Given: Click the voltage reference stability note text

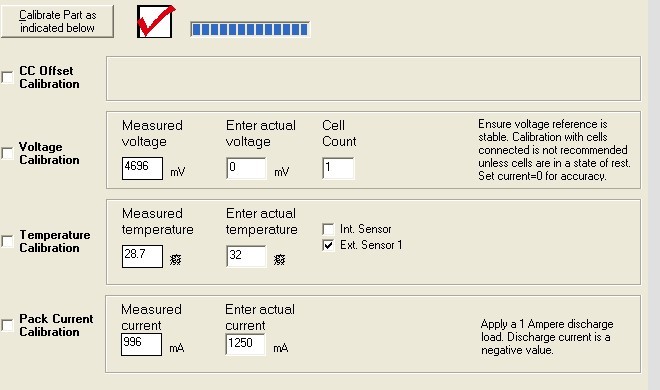Looking at the screenshot, I should (x=554, y=150).
